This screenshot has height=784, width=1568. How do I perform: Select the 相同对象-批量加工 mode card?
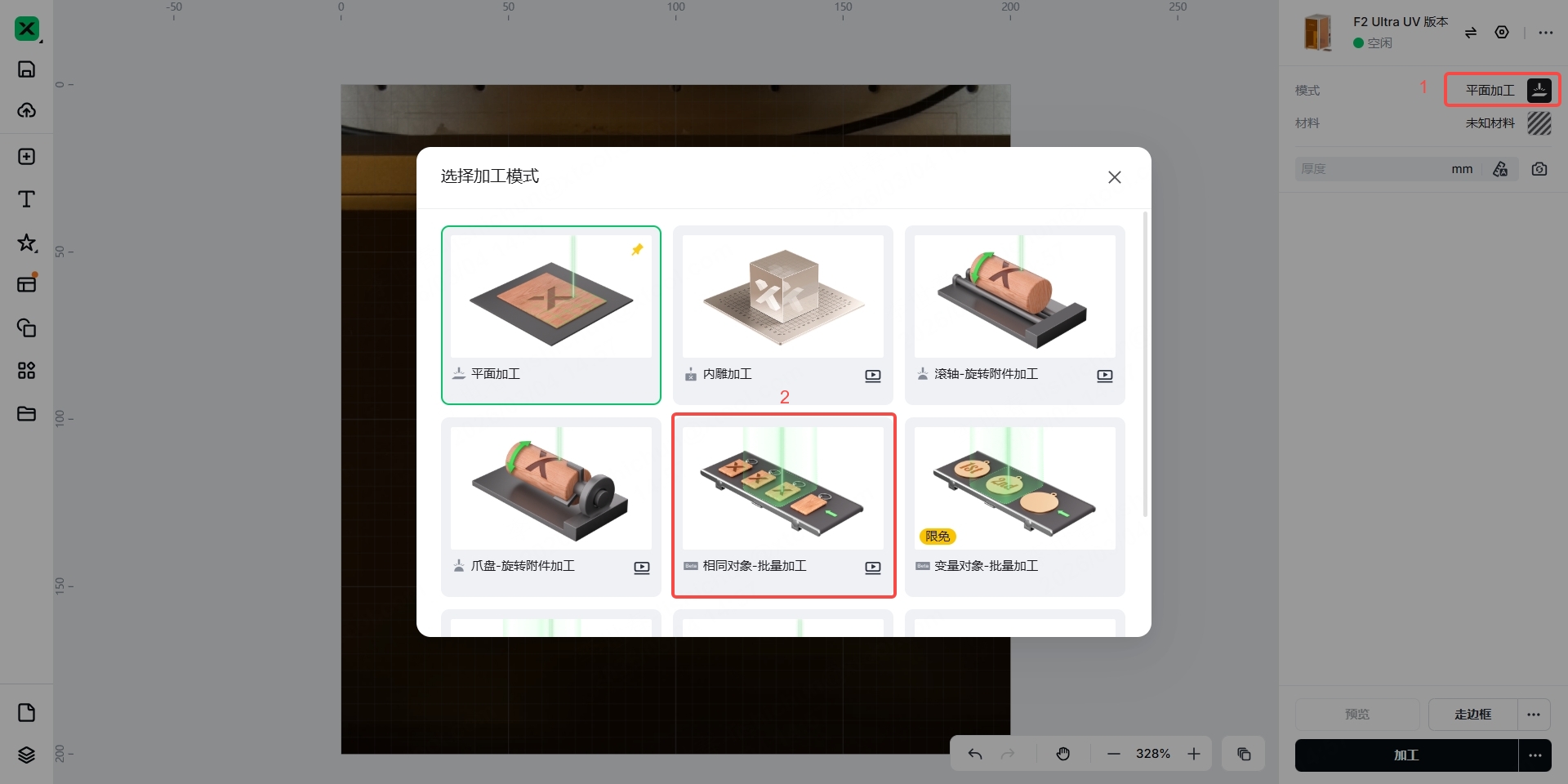(783, 506)
